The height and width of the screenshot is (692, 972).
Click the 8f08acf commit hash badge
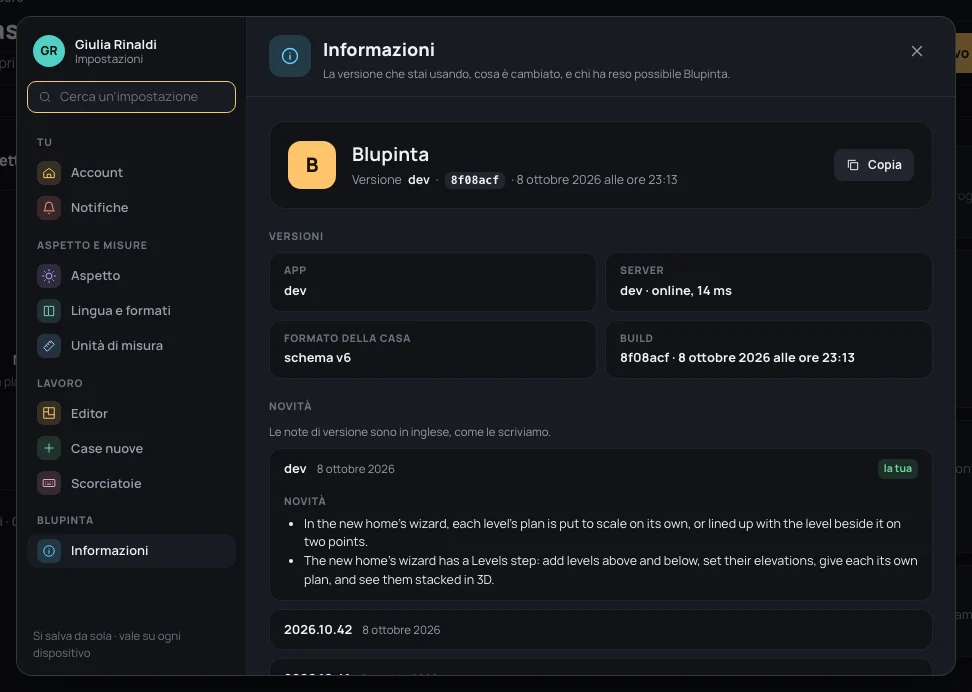click(475, 180)
